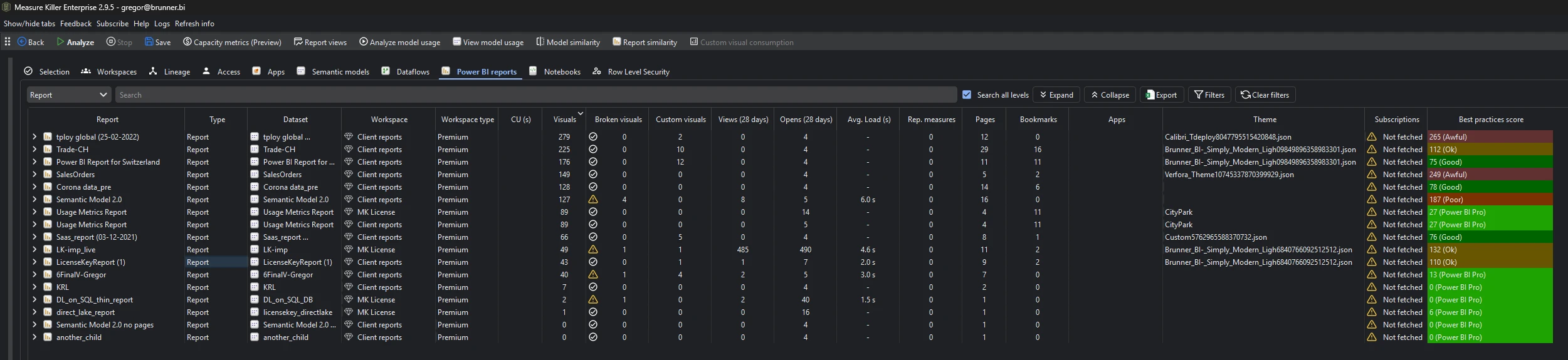Click the Export button
The height and width of the screenshot is (360, 1568).
coord(1162,95)
